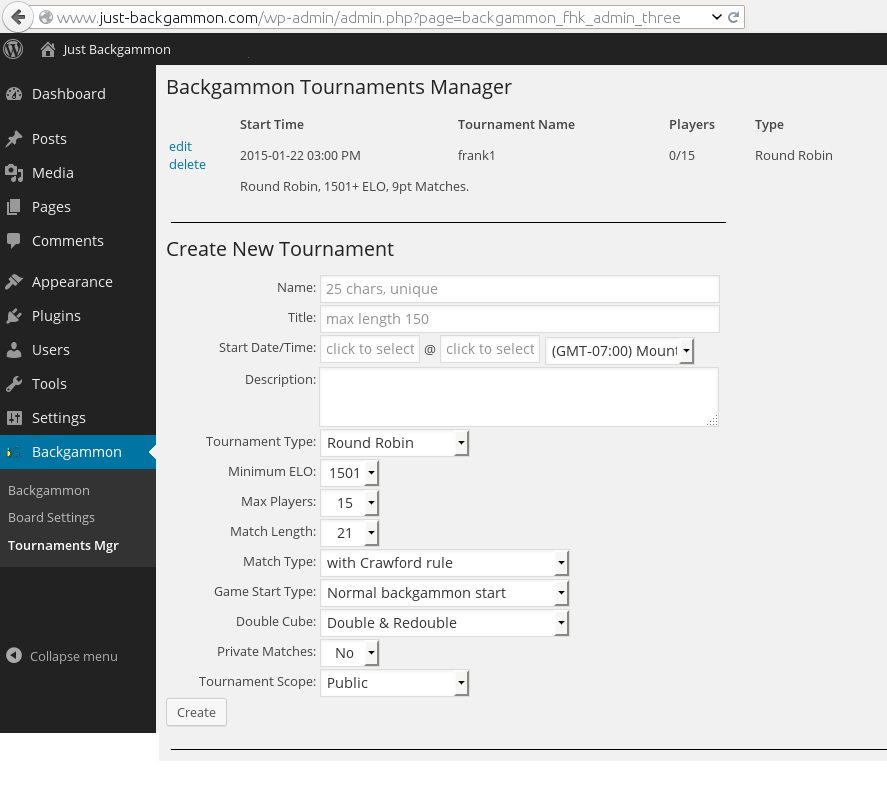Click the 'Round Robin, 1501+ ELO' description text
The height and width of the screenshot is (807, 887).
tap(355, 187)
